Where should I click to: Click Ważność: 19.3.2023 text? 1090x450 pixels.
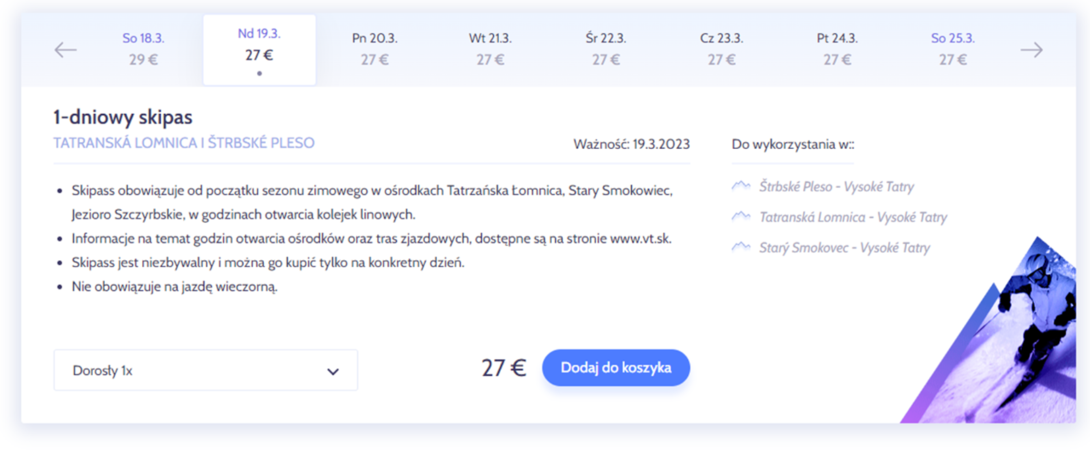point(632,145)
